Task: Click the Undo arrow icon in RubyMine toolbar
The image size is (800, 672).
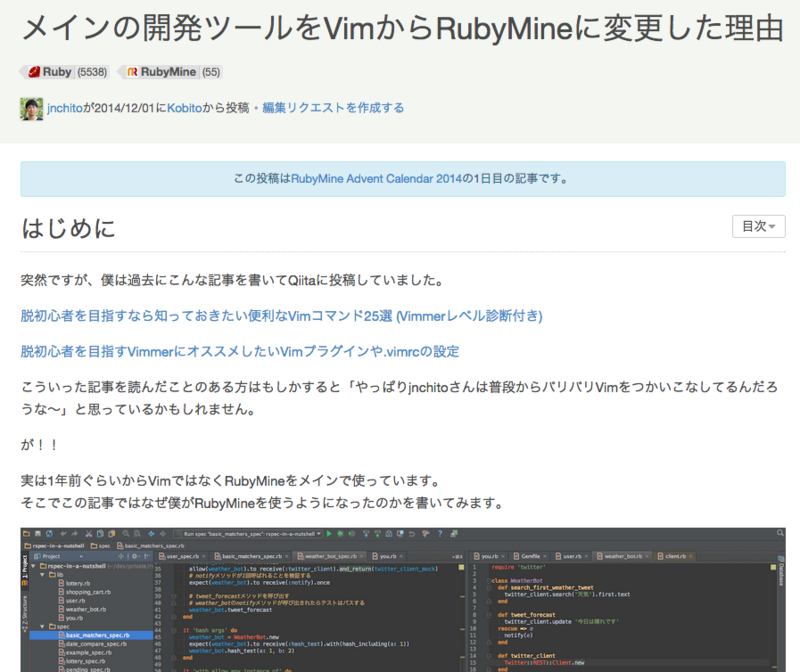Action: (x=63, y=534)
